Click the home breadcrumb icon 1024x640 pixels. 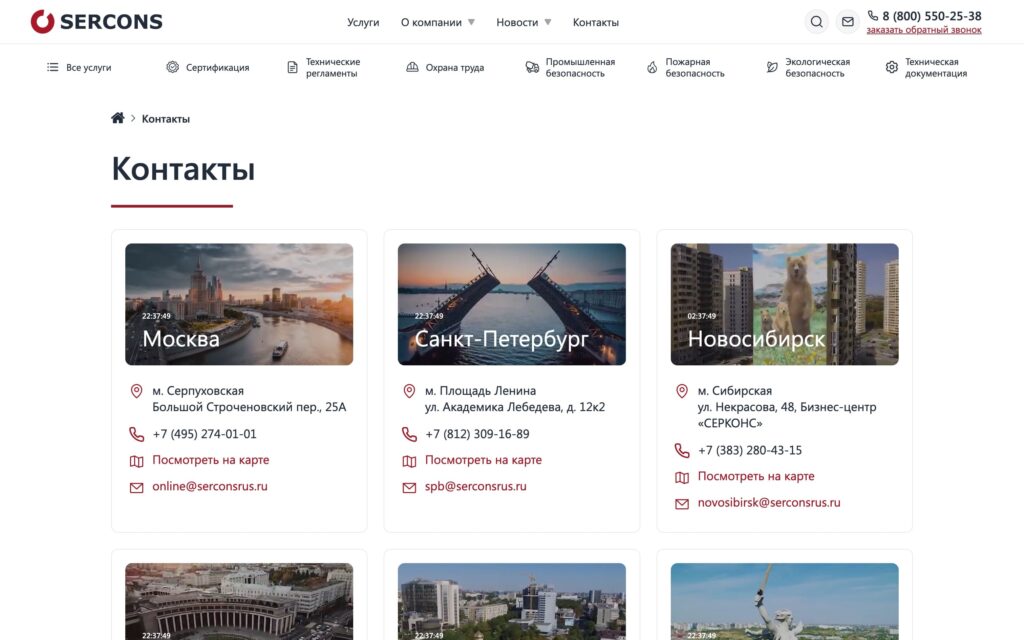coord(118,118)
